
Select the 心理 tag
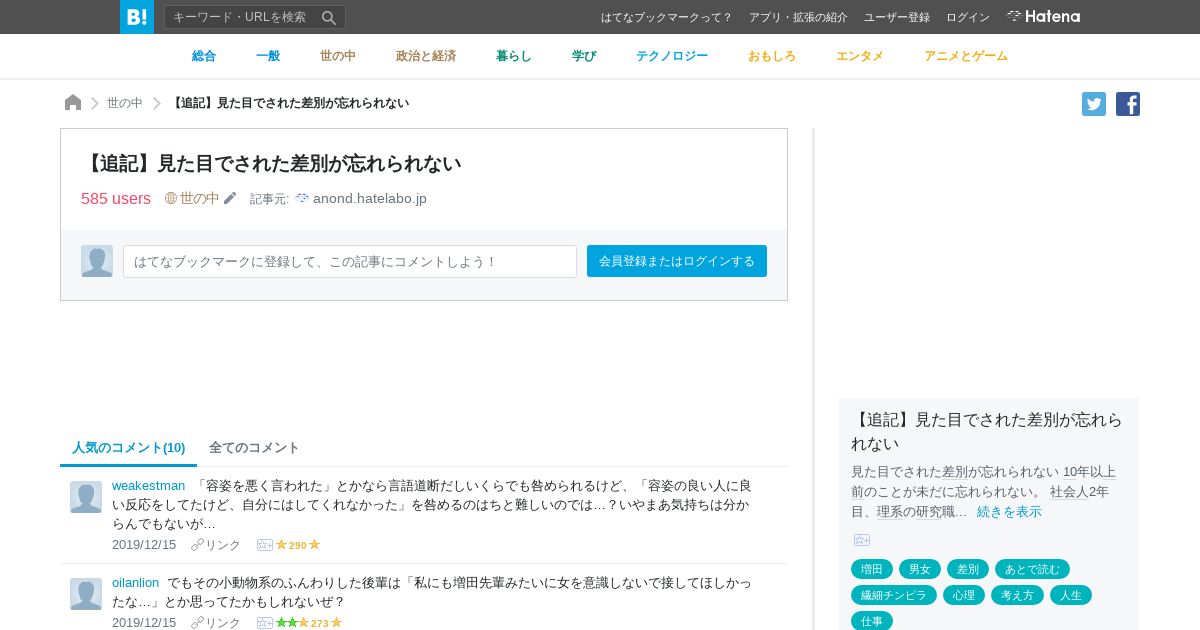point(964,595)
